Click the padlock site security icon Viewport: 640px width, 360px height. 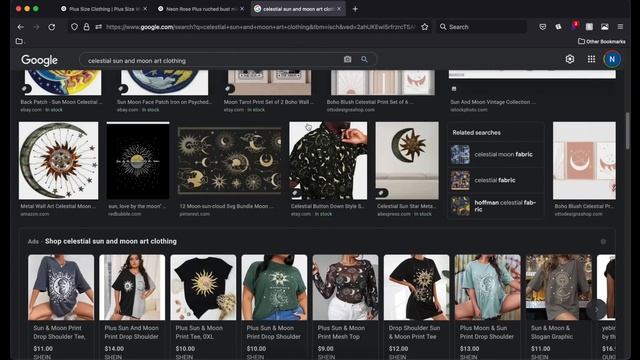tap(87, 27)
